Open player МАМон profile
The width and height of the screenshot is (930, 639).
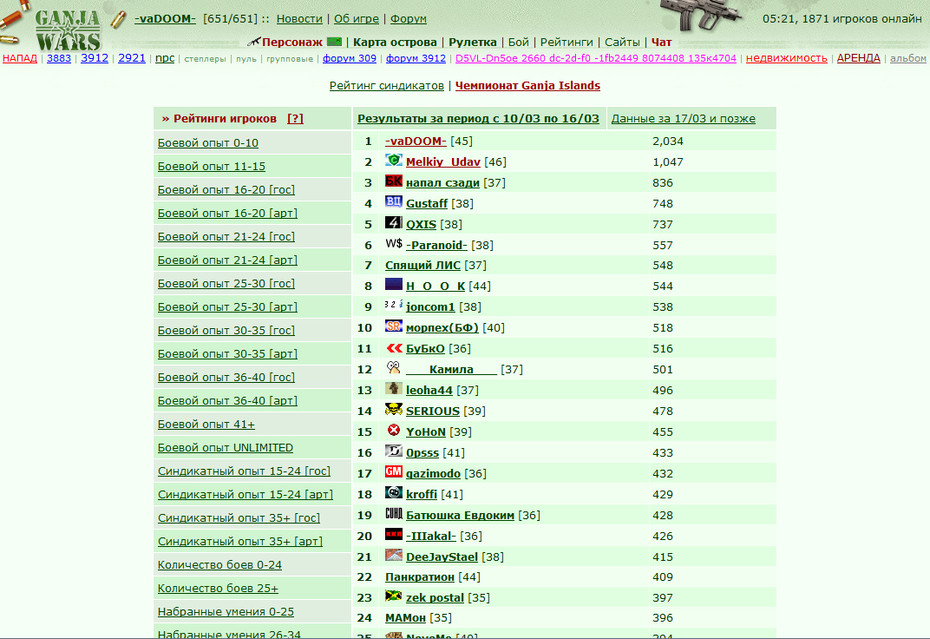click(x=405, y=618)
